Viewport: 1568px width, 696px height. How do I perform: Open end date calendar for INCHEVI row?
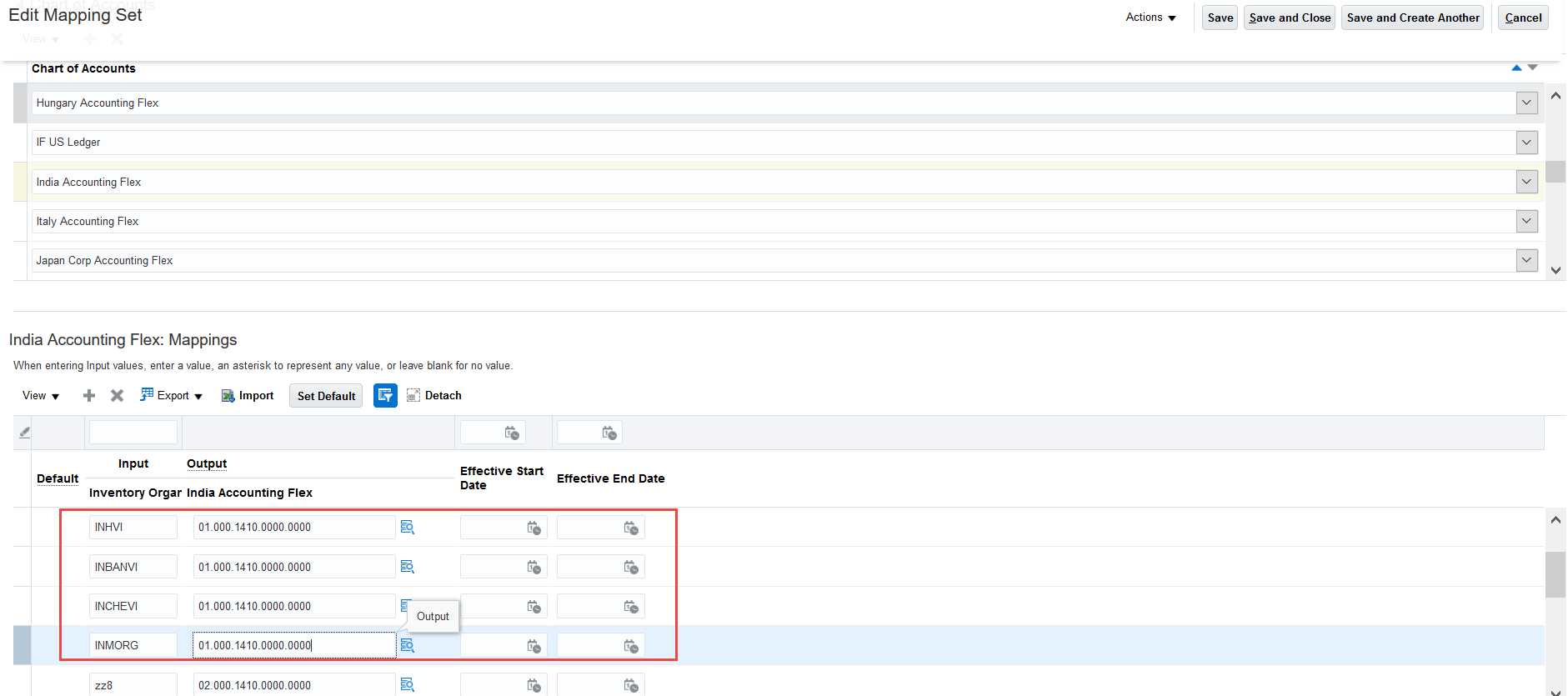(631, 607)
